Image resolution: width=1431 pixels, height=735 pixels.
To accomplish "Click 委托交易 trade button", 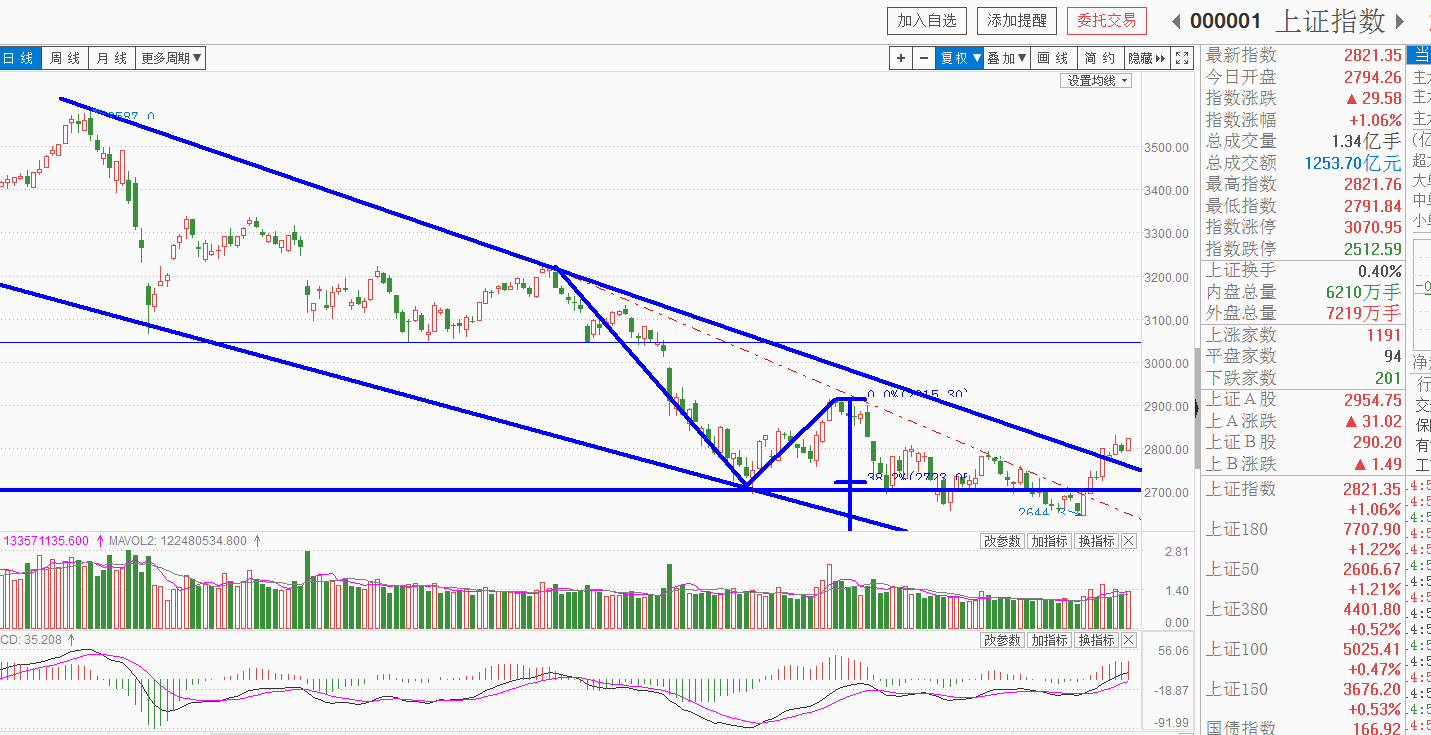I will (1107, 20).
